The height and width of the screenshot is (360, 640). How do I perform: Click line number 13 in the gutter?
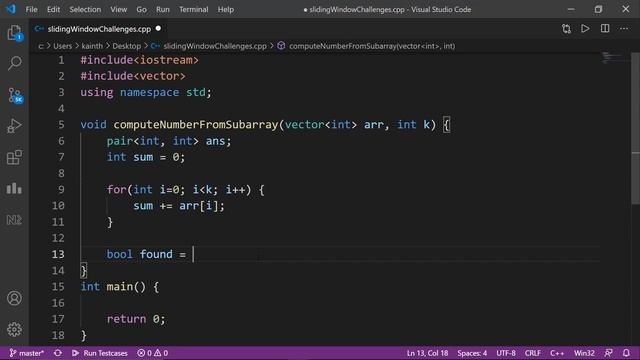58,254
